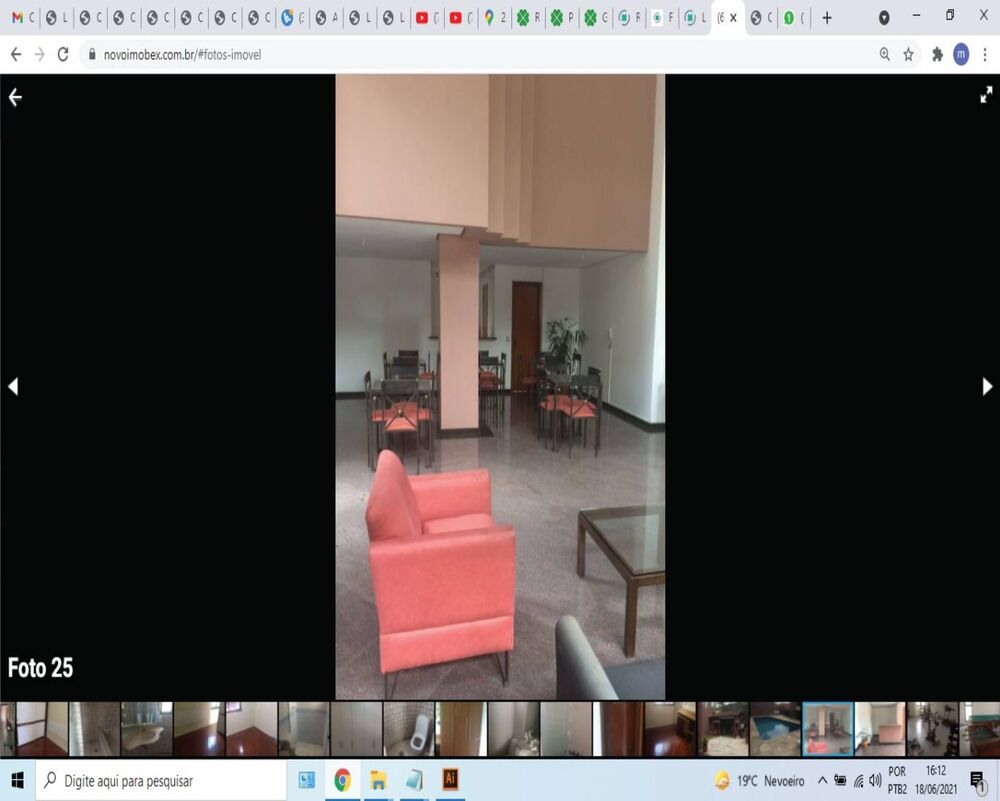
Task: Open the reception desk thumbnail after the lobby
Action: click(x=879, y=729)
